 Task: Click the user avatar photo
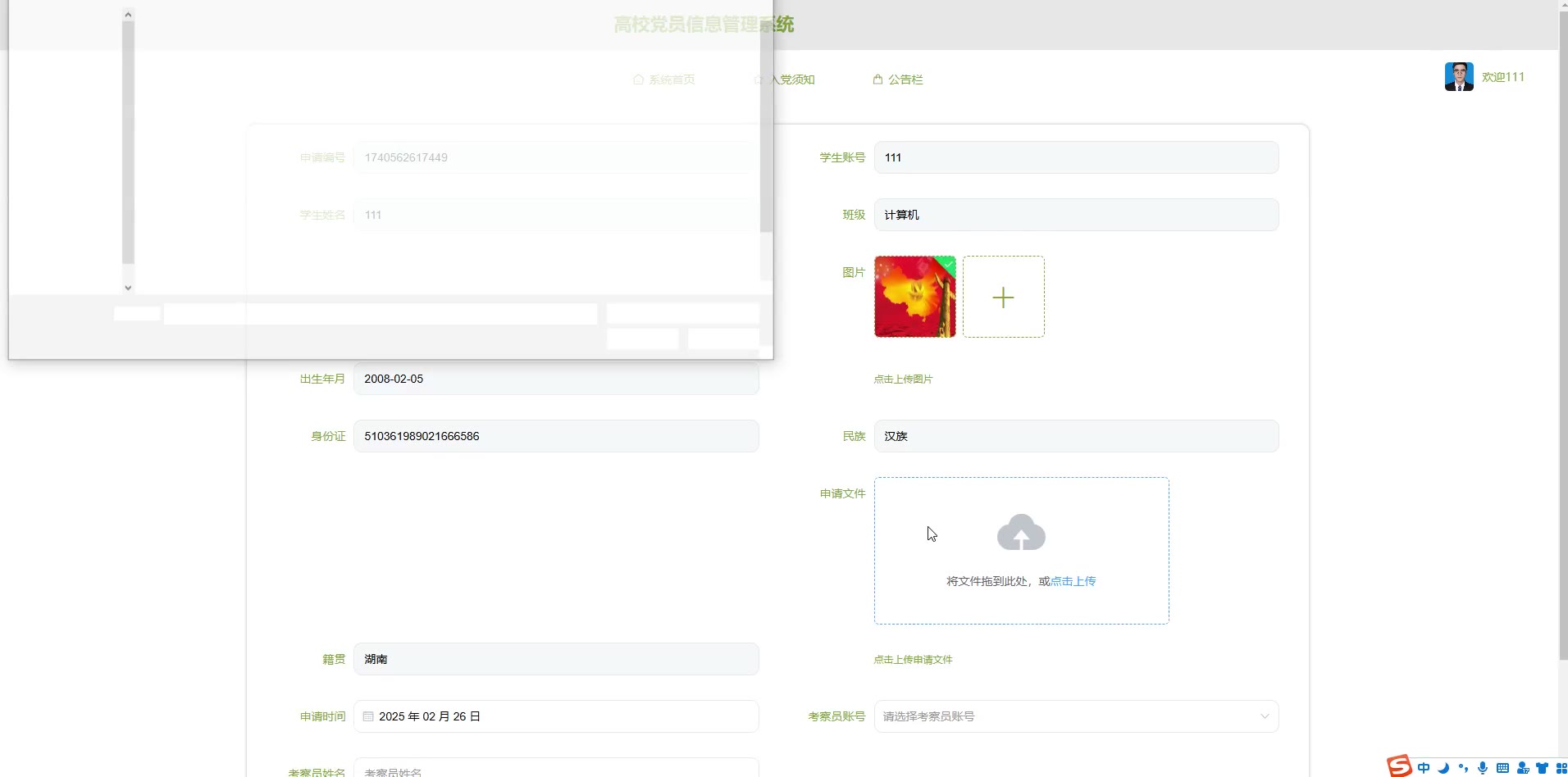tap(1459, 77)
